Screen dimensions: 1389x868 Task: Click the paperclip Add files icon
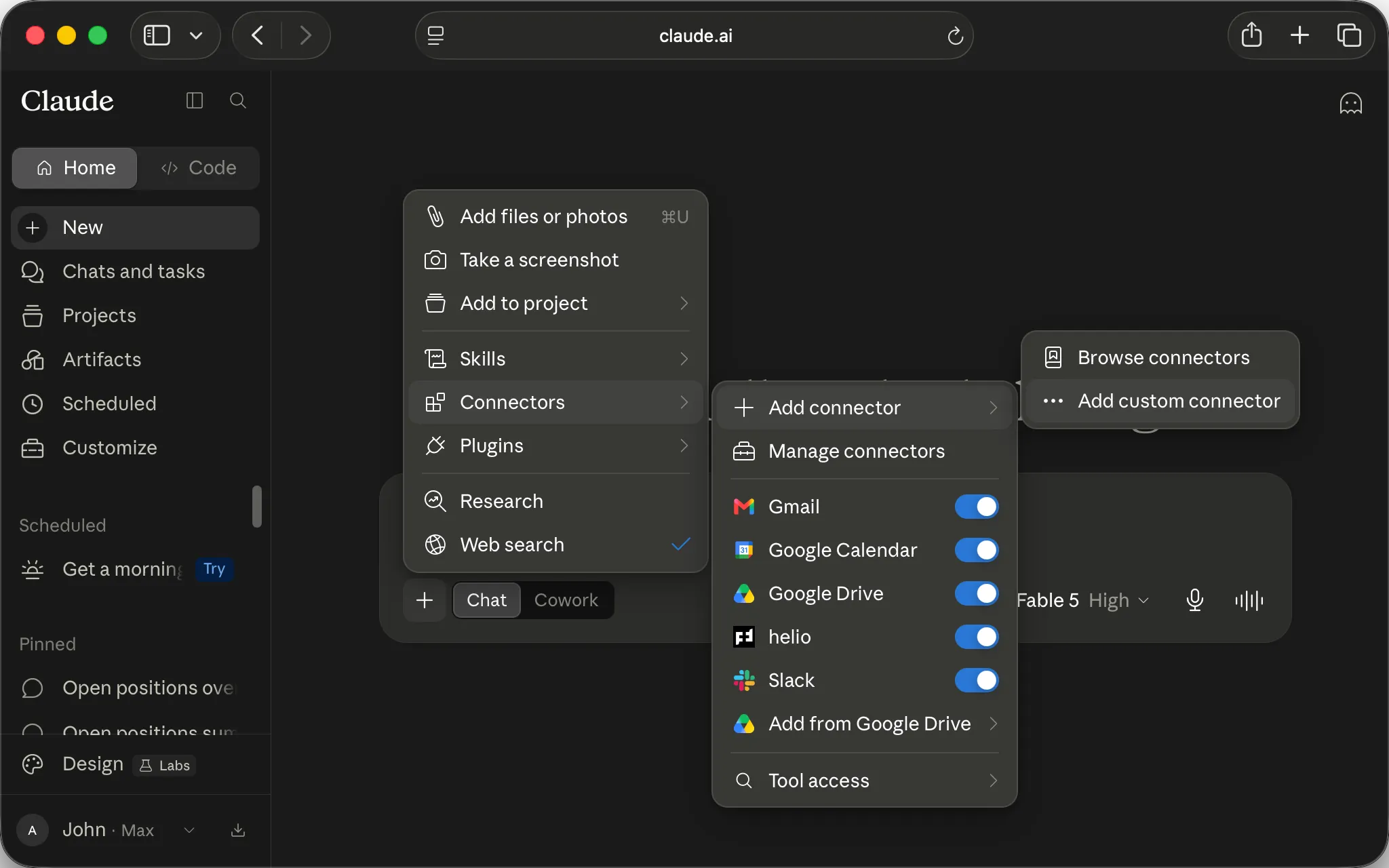435,216
